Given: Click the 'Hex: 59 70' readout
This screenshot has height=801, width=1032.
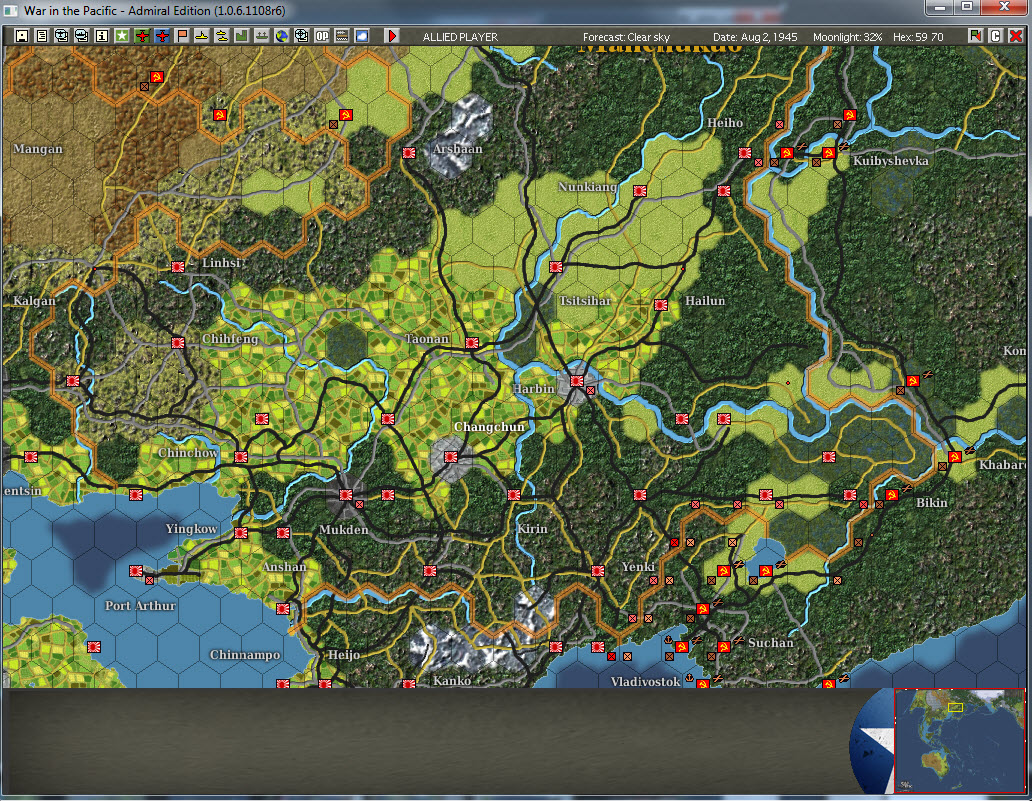Looking at the screenshot, I should point(917,37).
